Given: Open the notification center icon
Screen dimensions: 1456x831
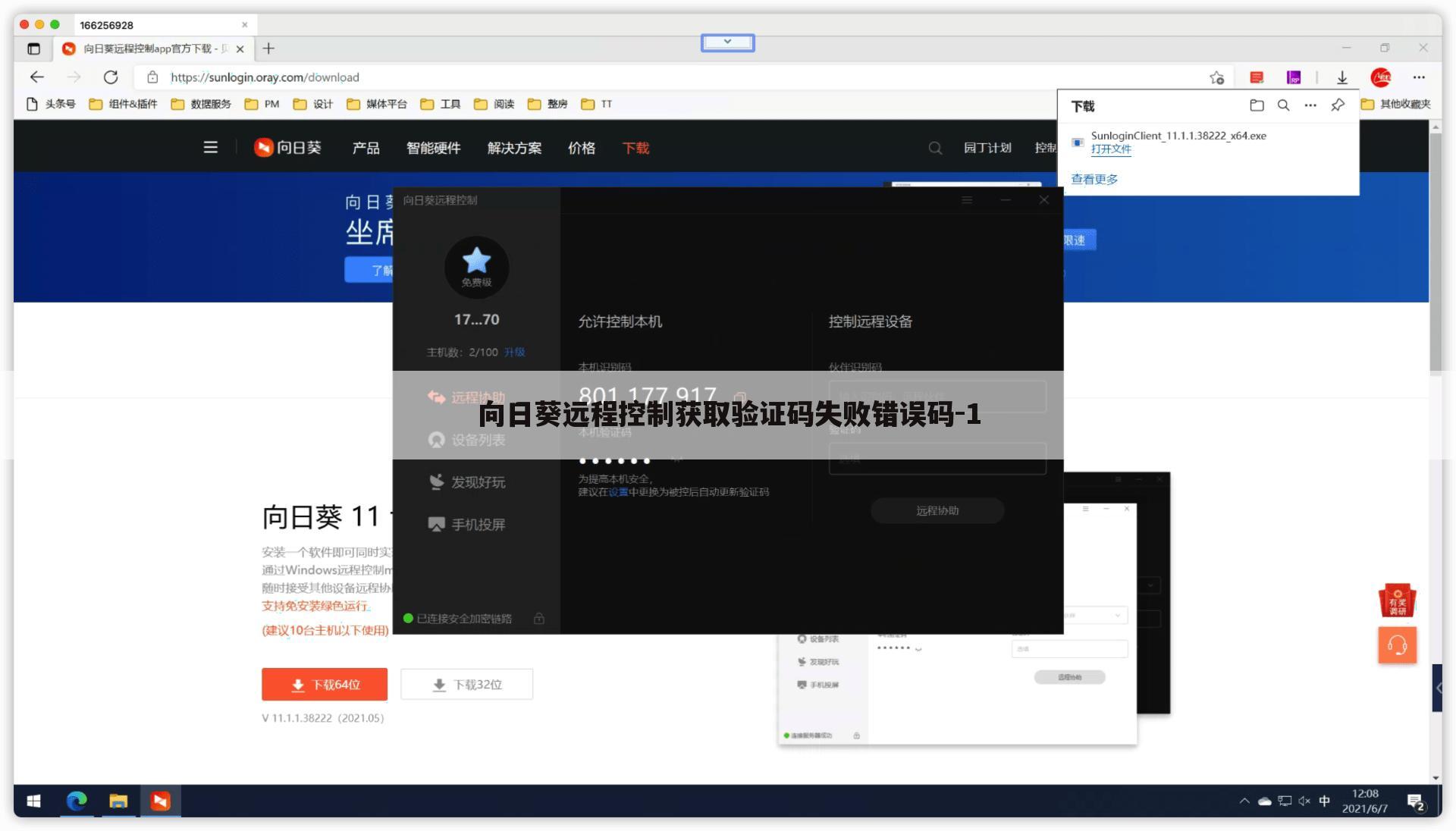Looking at the screenshot, I should point(1415,801).
